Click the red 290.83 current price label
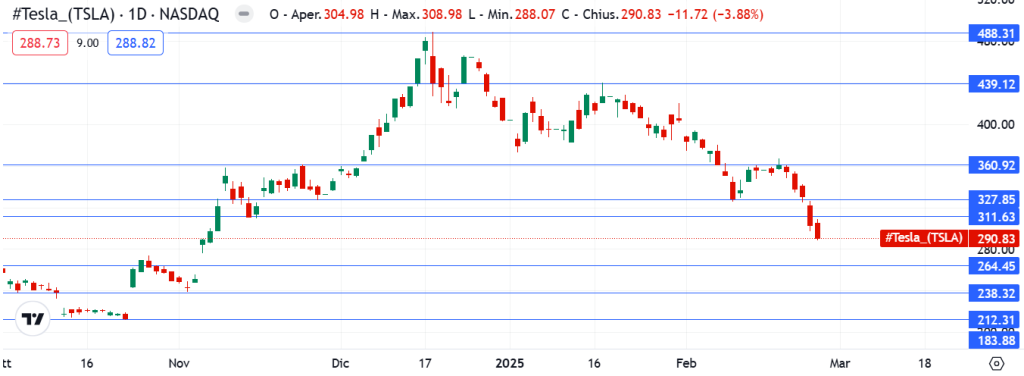 tap(994, 238)
